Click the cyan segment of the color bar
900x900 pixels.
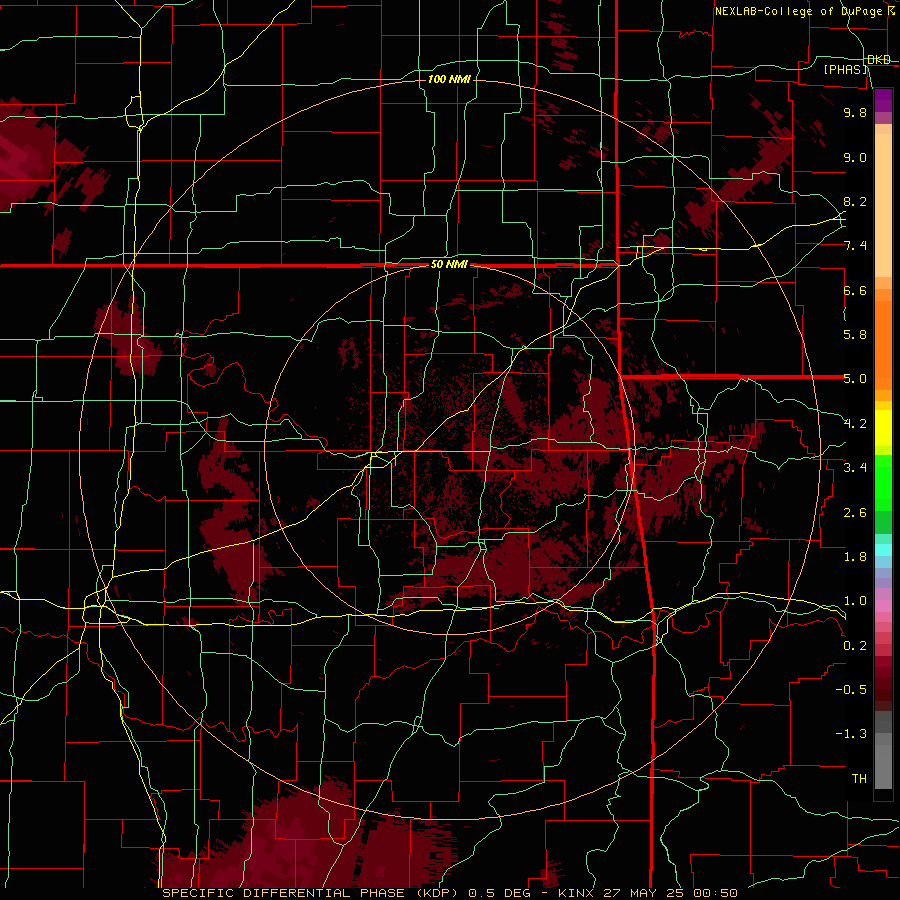[x=883, y=550]
